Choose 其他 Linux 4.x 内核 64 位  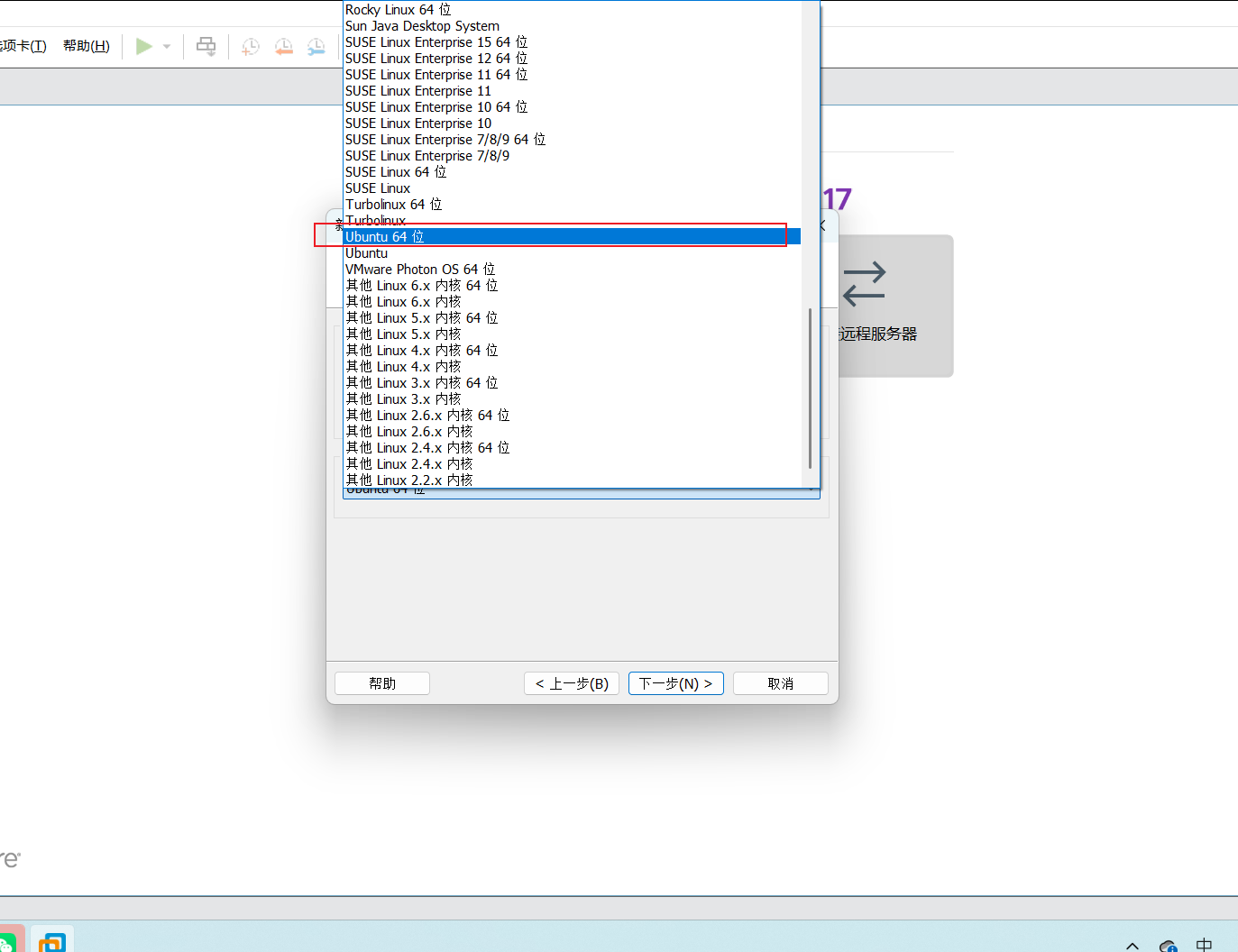(572, 351)
